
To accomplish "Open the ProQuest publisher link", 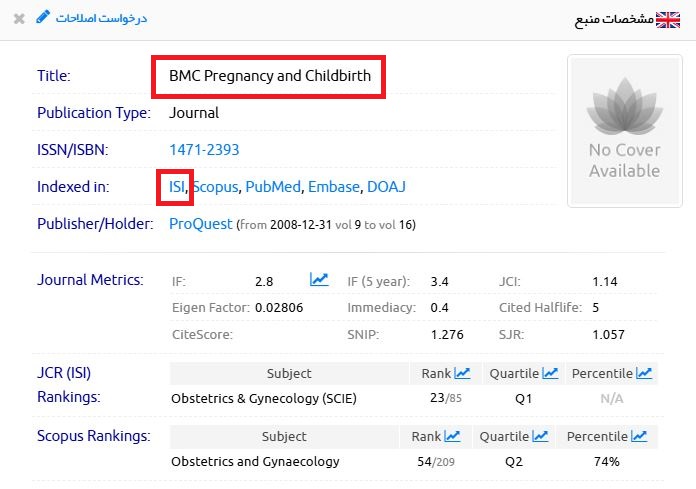I will pos(200,224).
